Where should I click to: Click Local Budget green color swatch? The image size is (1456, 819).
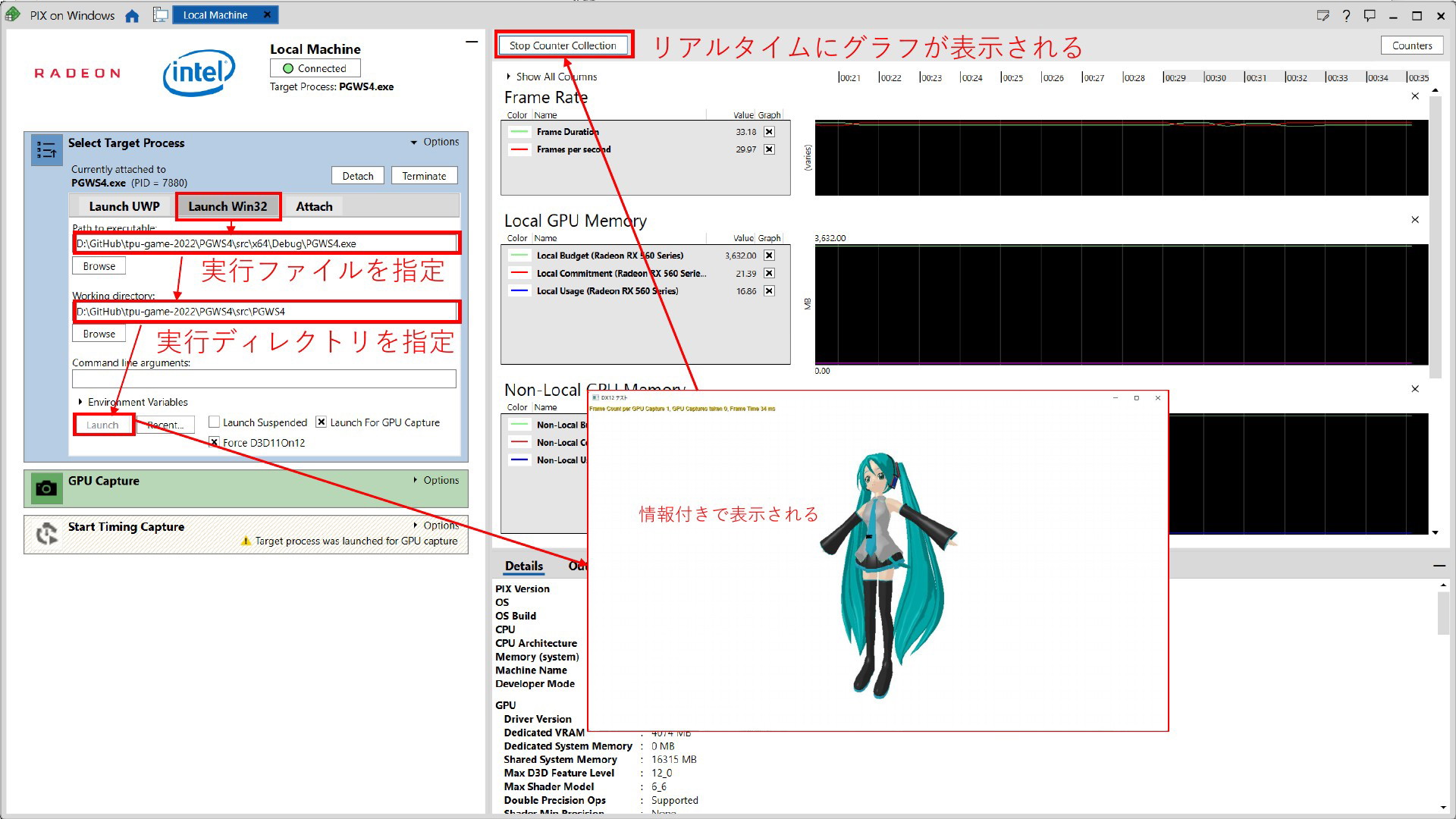519,256
